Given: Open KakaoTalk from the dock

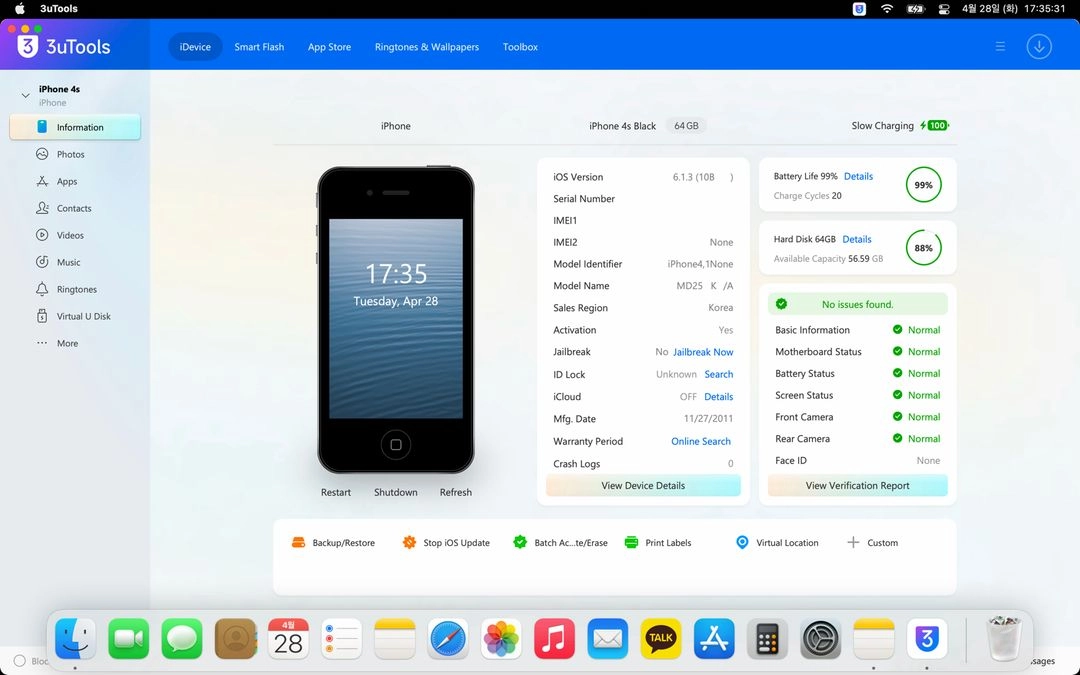Looking at the screenshot, I should click(x=661, y=638).
